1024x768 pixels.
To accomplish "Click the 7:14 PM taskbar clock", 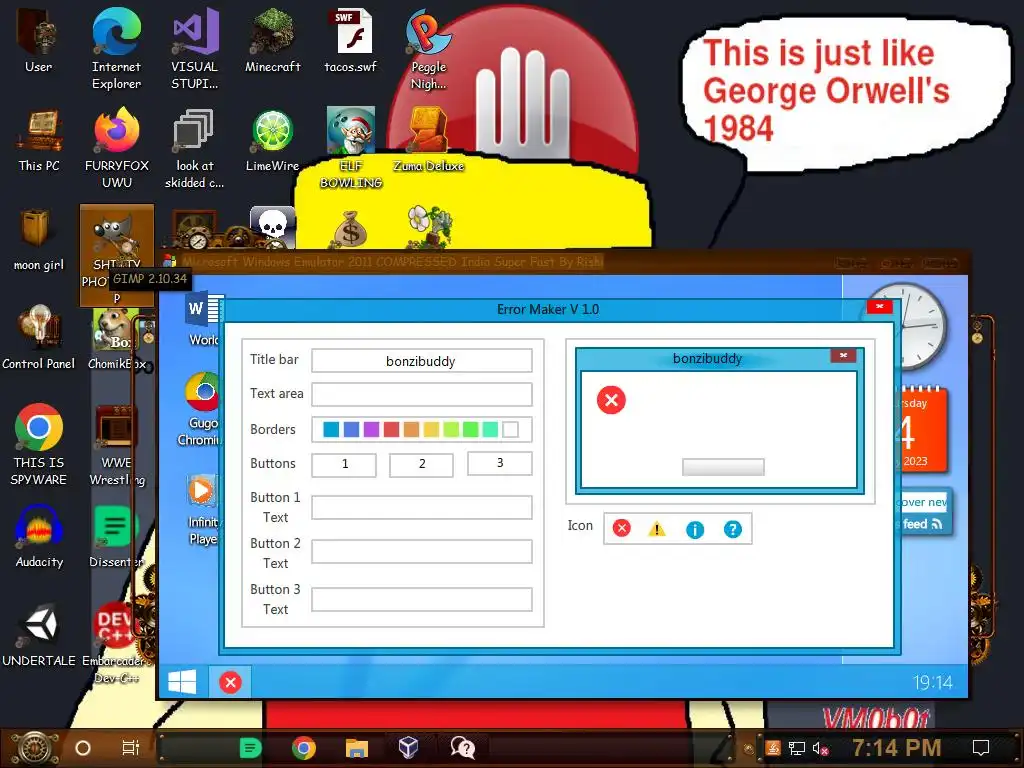I will click(896, 748).
